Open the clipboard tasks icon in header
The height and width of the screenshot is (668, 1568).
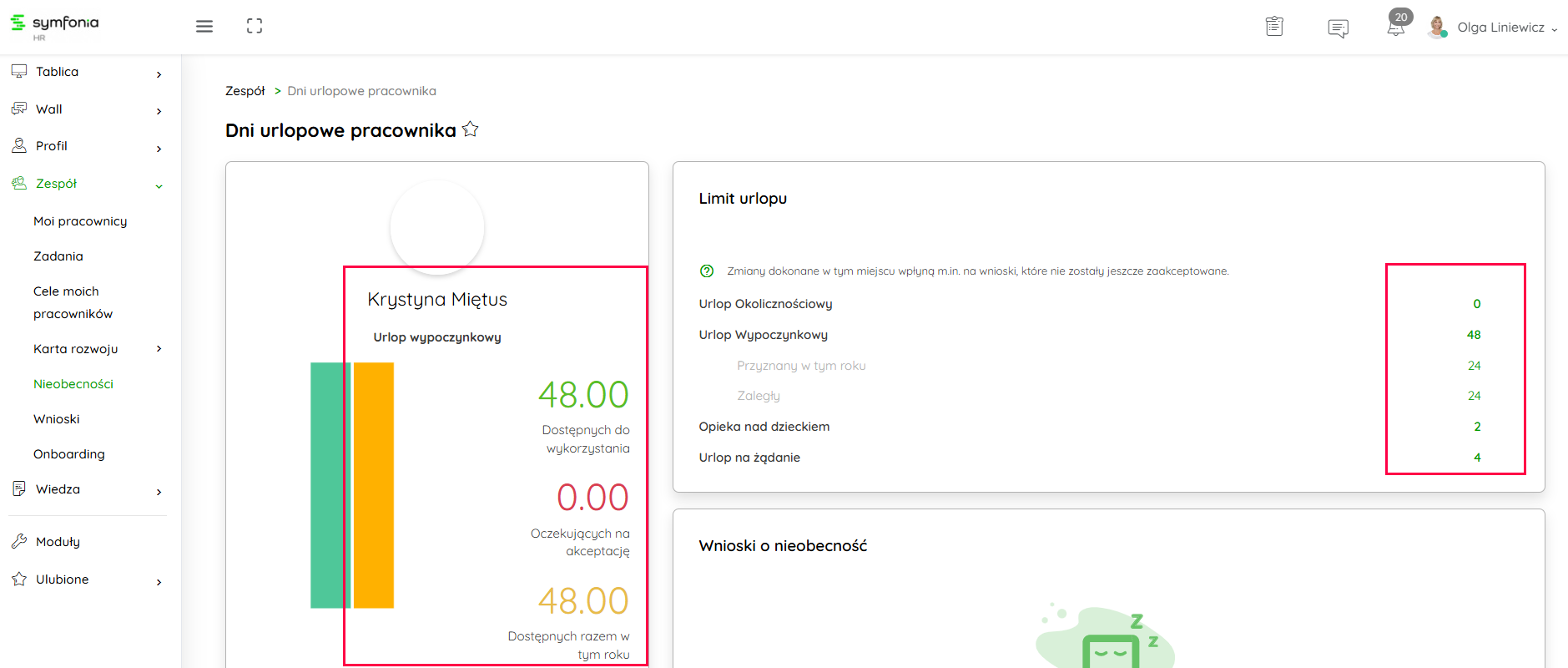click(1274, 27)
